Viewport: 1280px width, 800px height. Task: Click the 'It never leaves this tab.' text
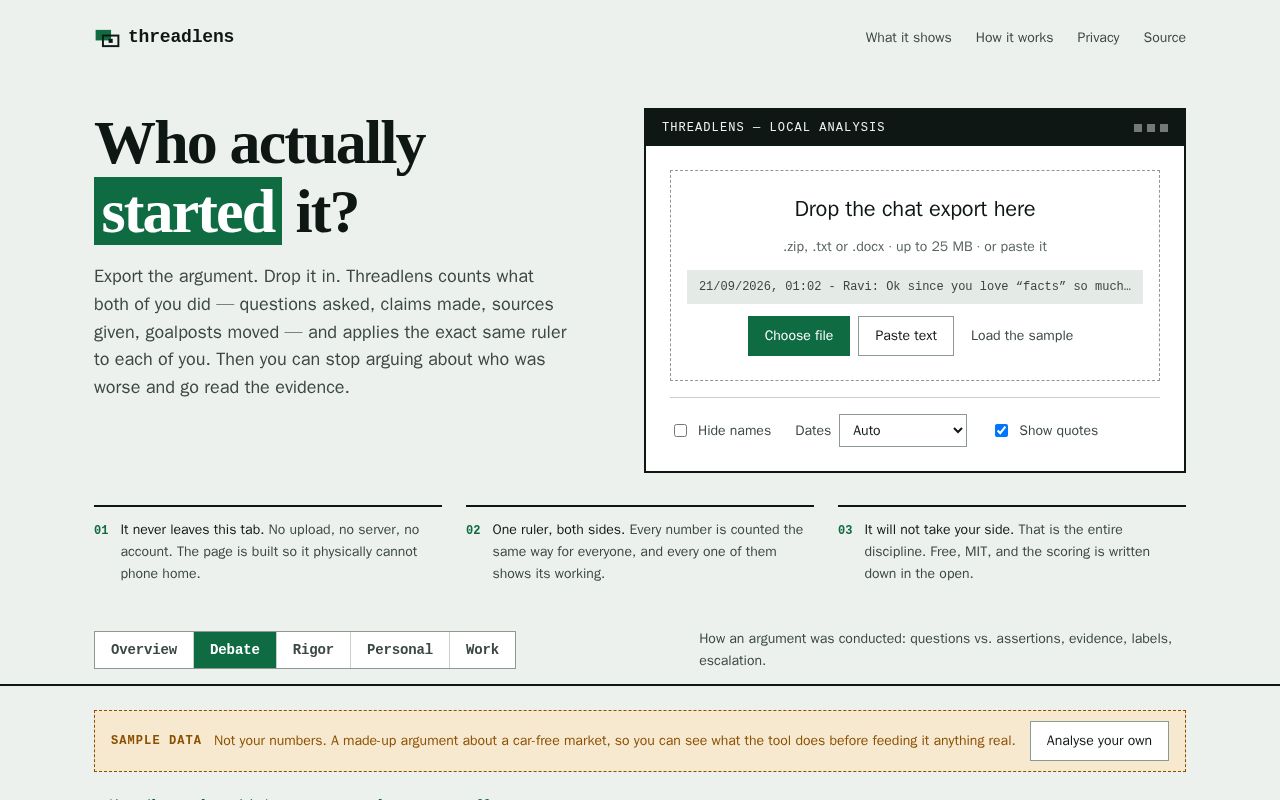coord(192,530)
